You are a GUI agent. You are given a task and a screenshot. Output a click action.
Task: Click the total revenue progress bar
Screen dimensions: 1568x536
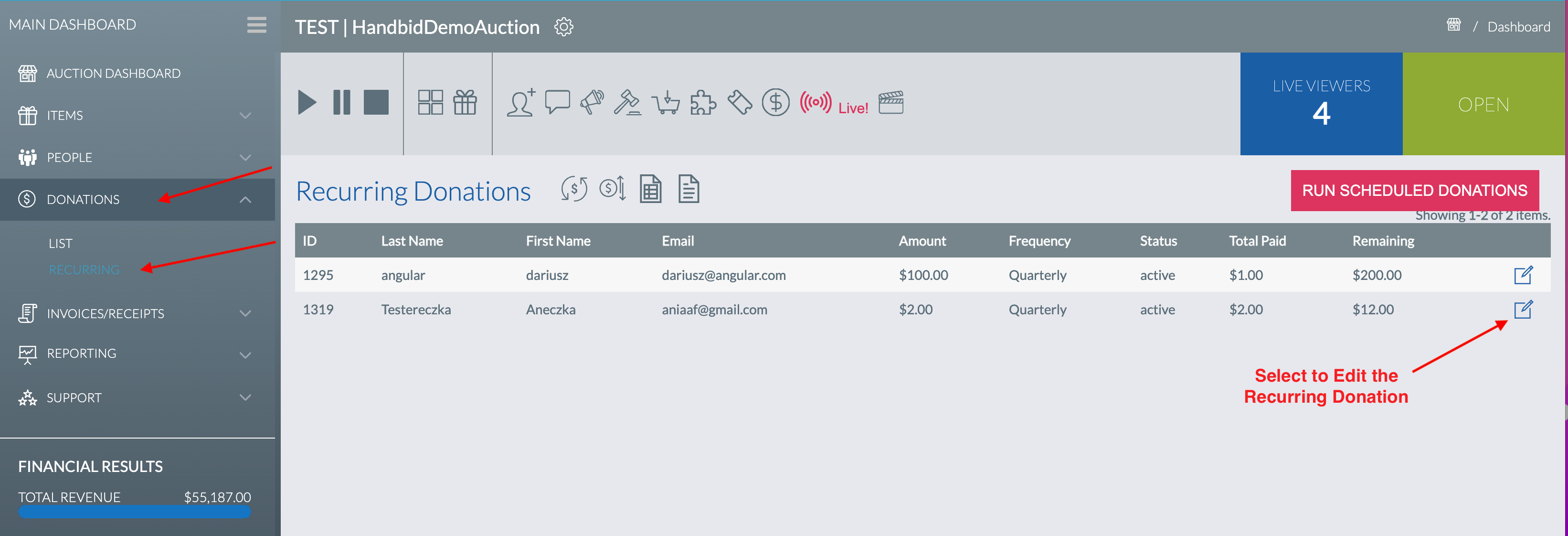pos(135,512)
